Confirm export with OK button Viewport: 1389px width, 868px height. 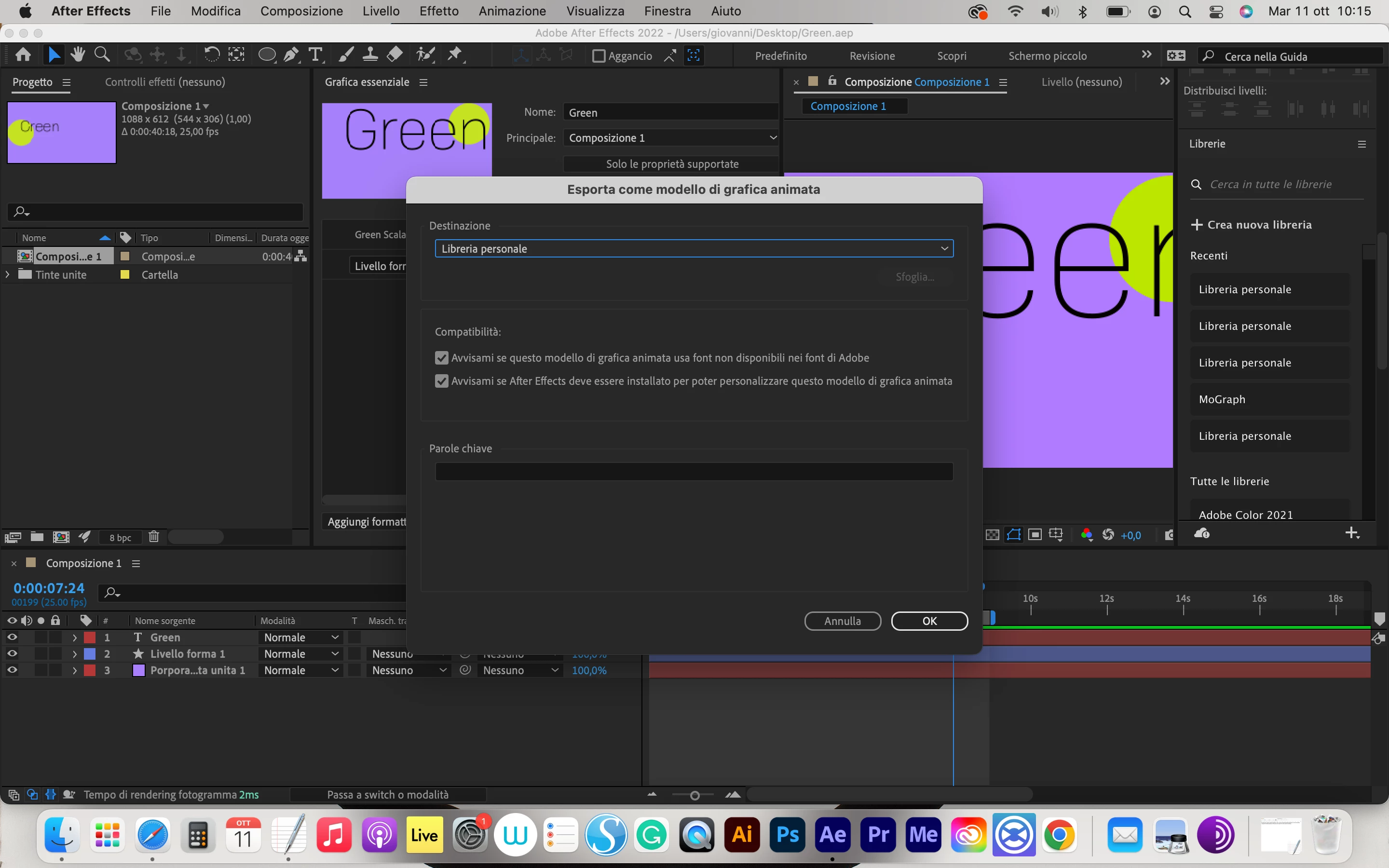929,621
